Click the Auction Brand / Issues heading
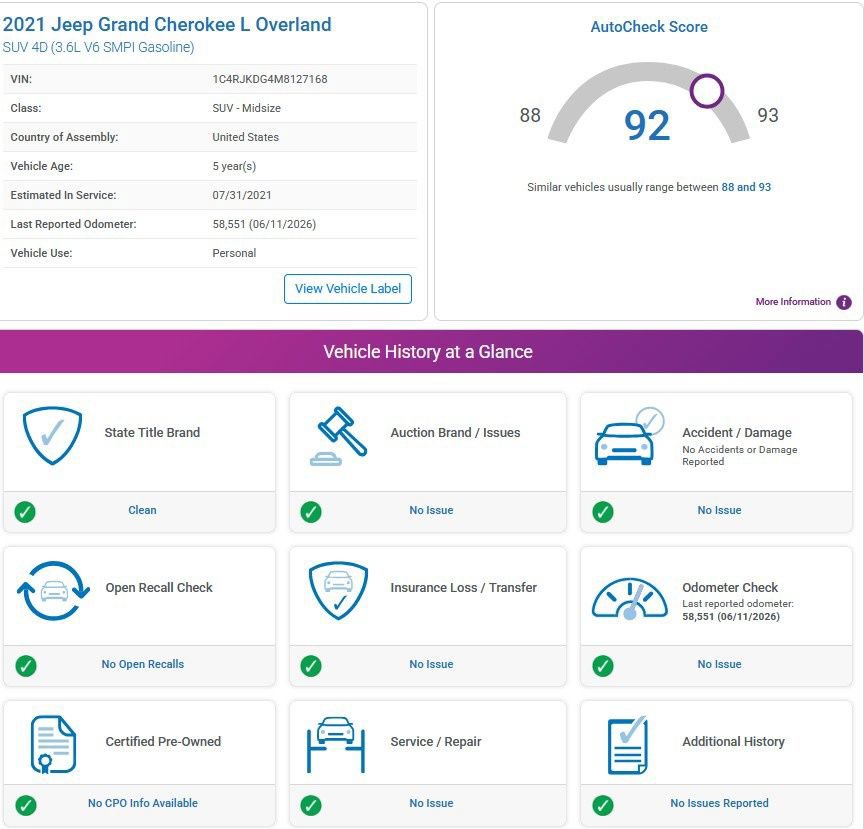The height and width of the screenshot is (829, 864). [455, 433]
